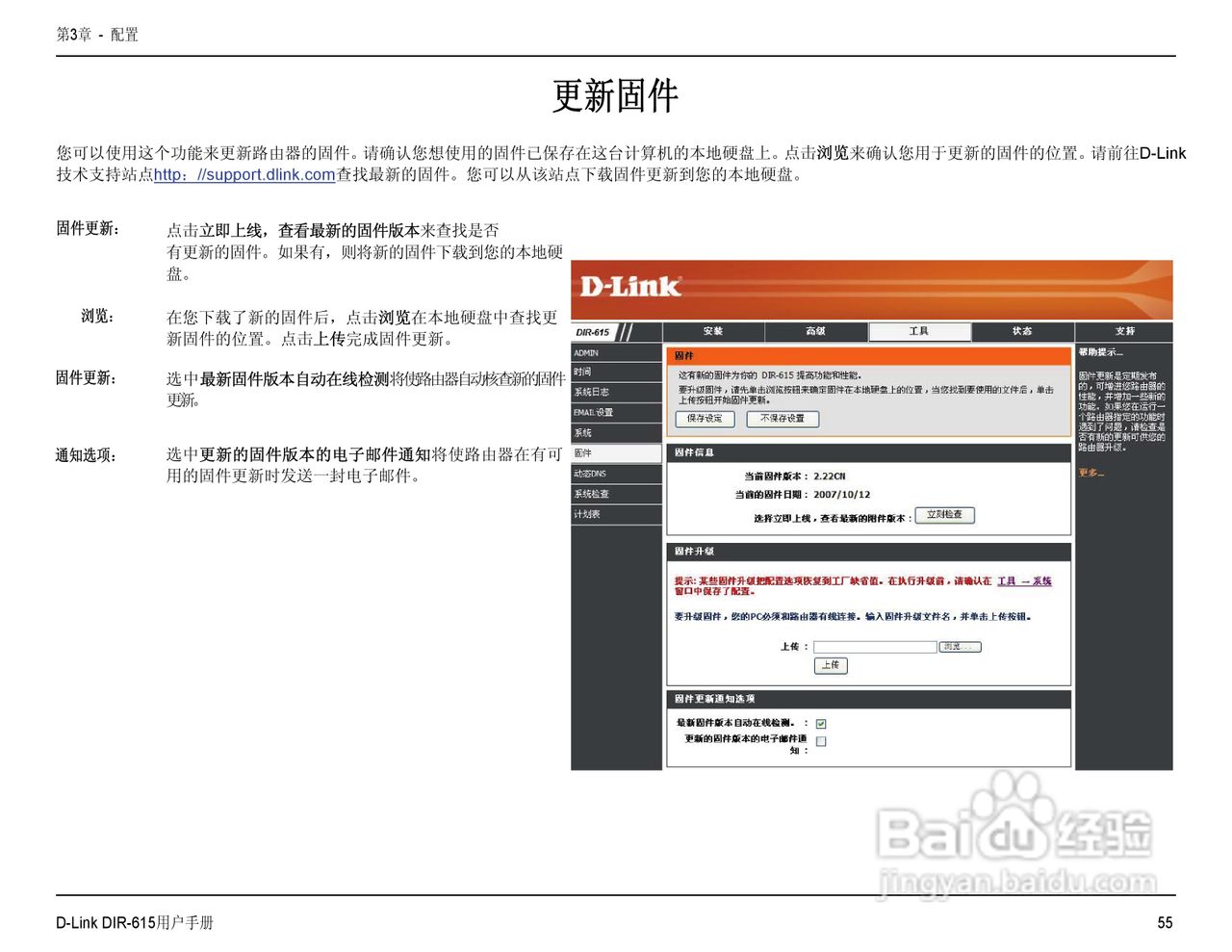Image resolution: width=1232 pixels, height=952 pixels.
Task: Click the 通知选项 label in the document
Action: (x=87, y=455)
